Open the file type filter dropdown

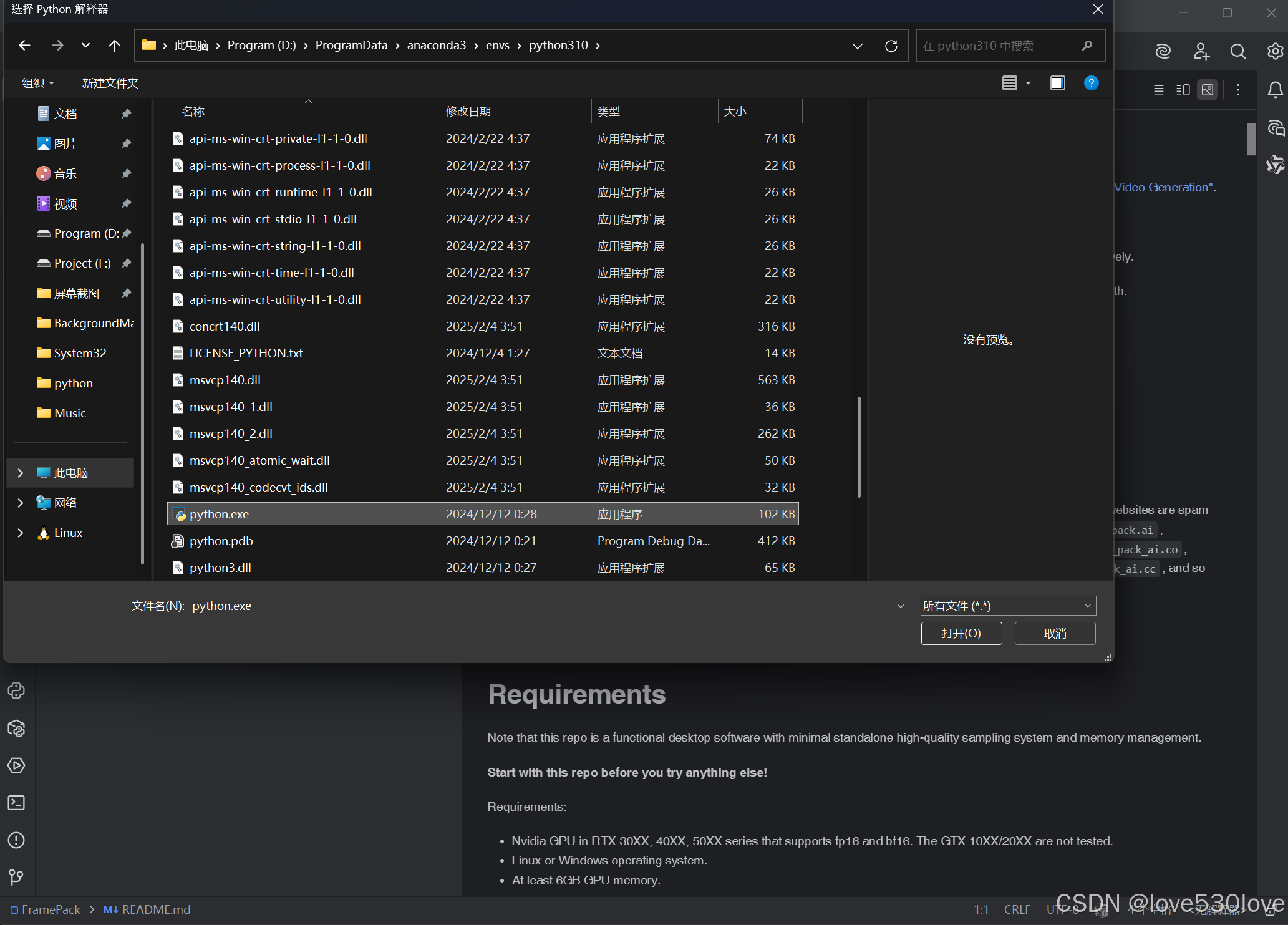pos(1007,606)
